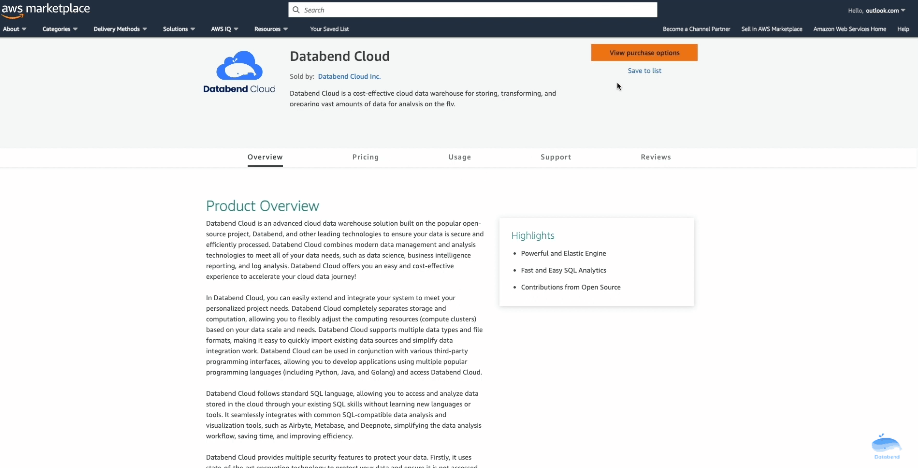The height and width of the screenshot is (468, 918).
Task: Click the View purchase options button
Action: (644, 53)
